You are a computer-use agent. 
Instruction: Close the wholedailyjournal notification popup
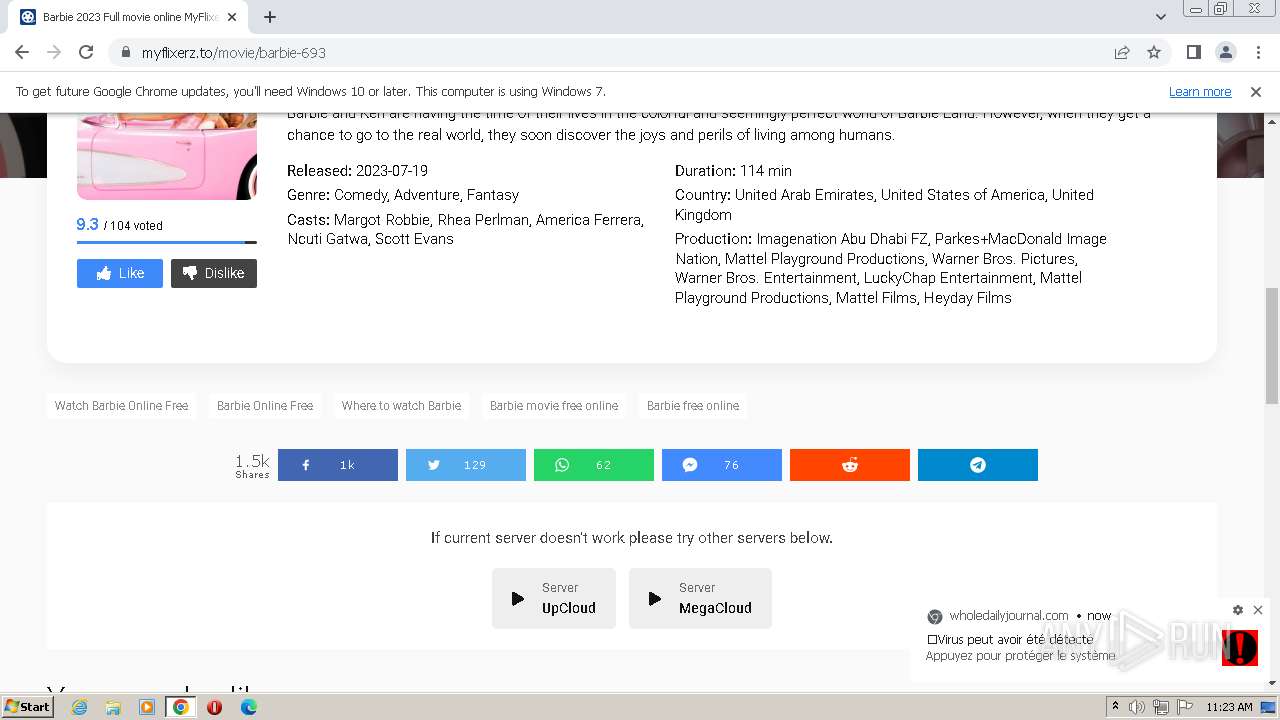point(1258,610)
